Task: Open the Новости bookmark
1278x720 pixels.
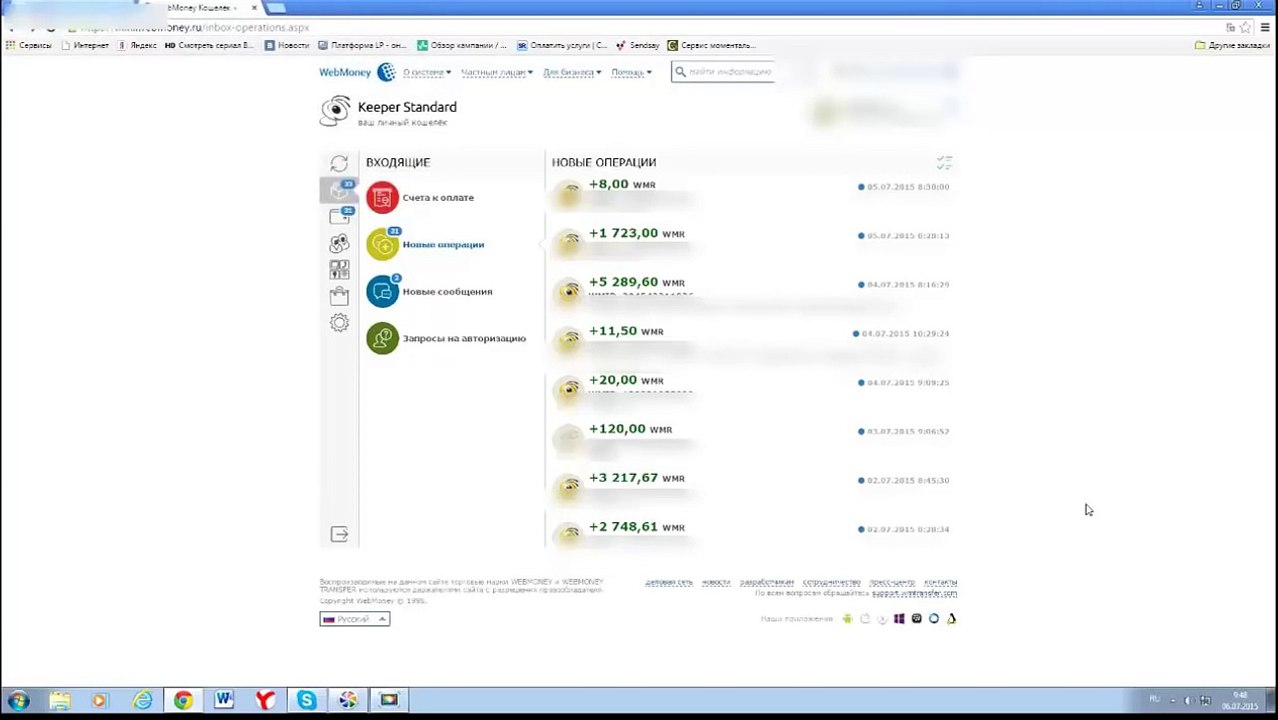Action: click(x=287, y=45)
